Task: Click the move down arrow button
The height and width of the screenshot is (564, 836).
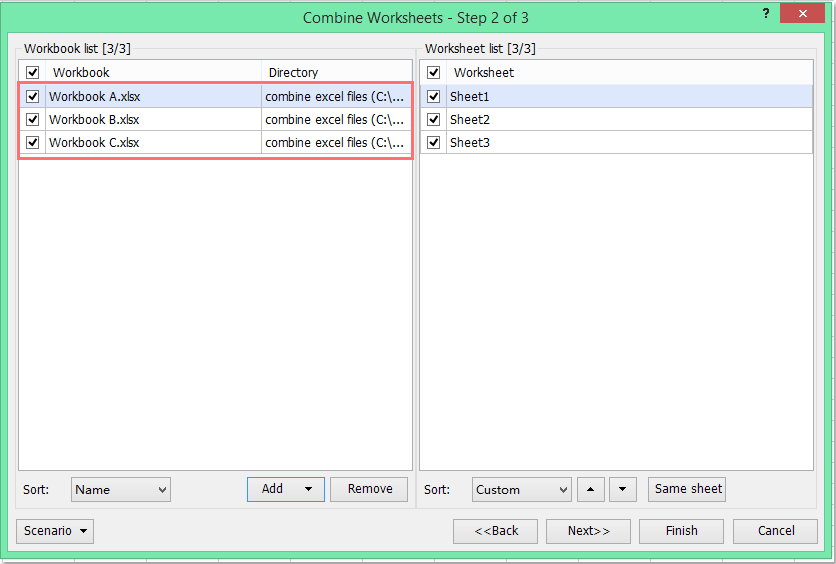Action: [623, 489]
